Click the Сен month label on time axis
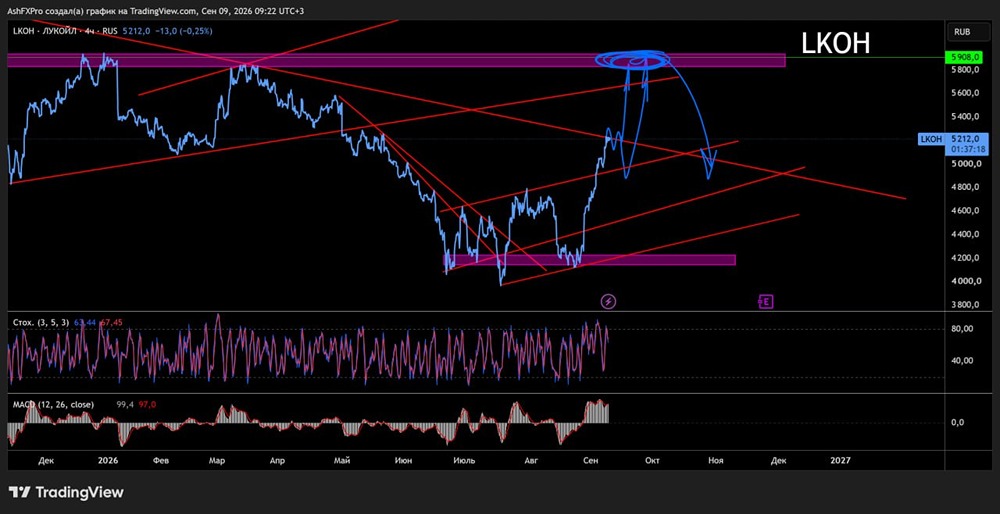This screenshot has width=1000, height=514. [x=591, y=460]
